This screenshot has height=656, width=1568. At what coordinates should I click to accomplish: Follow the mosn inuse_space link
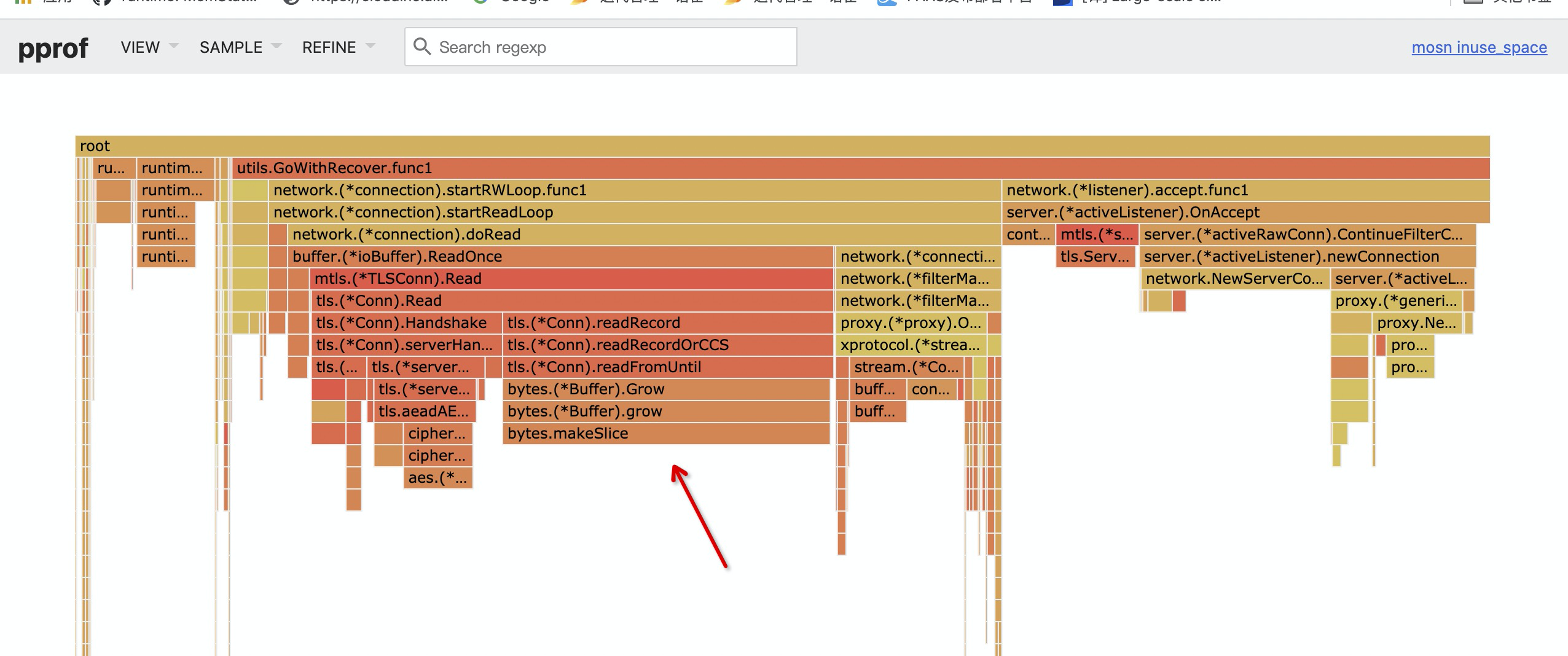point(1478,47)
